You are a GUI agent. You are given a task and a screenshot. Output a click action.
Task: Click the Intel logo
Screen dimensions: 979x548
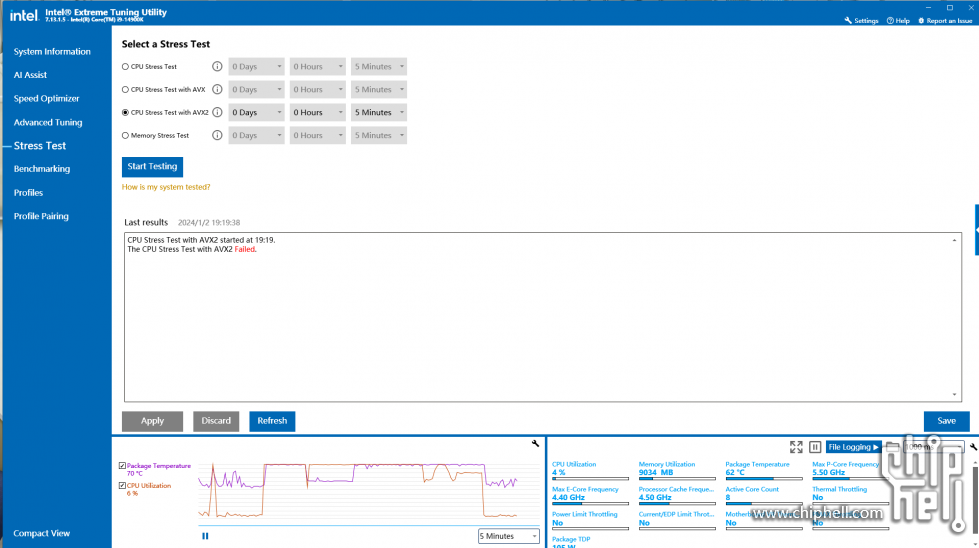24,15
